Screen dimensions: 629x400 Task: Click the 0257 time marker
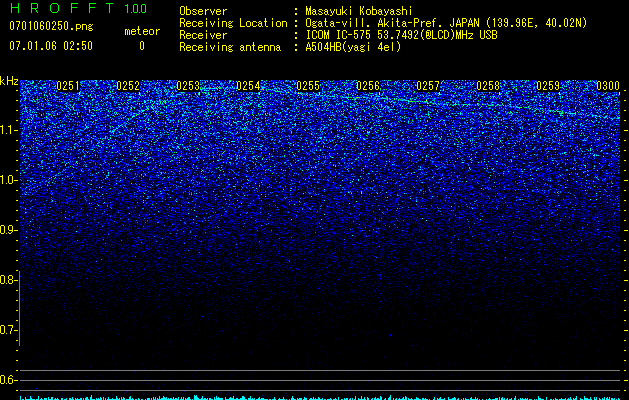click(x=428, y=86)
